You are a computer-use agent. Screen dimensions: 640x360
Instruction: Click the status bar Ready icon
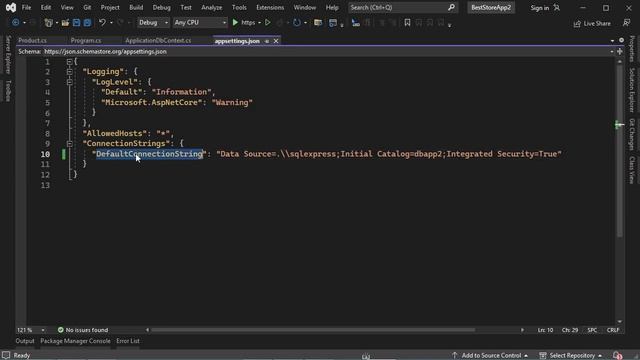pos(6,356)
